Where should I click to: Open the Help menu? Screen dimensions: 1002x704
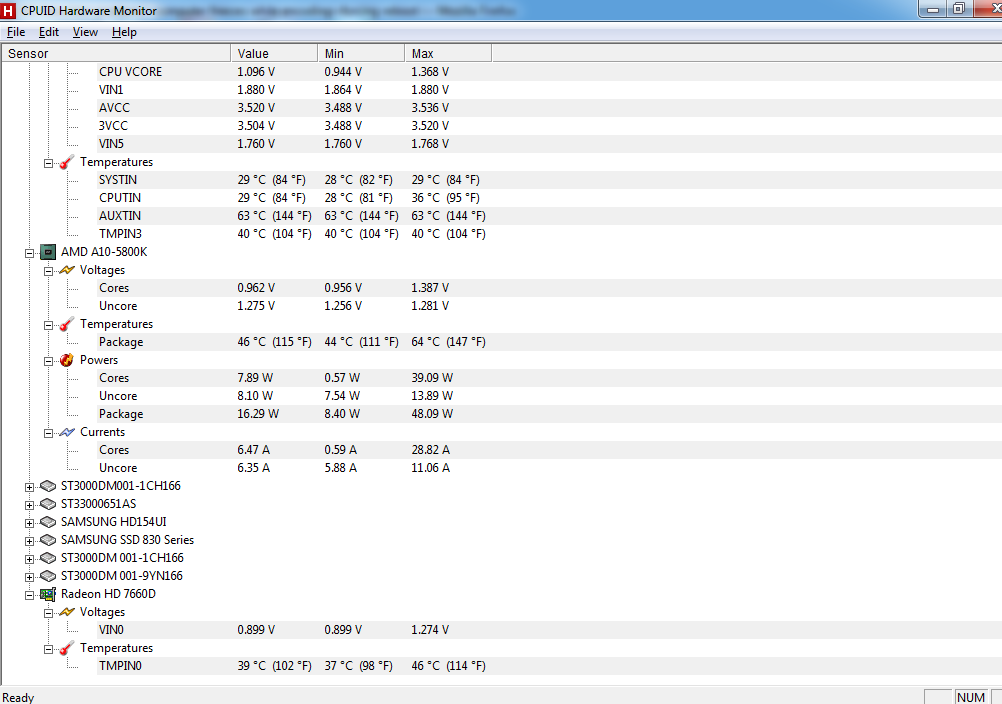[124, 32]
